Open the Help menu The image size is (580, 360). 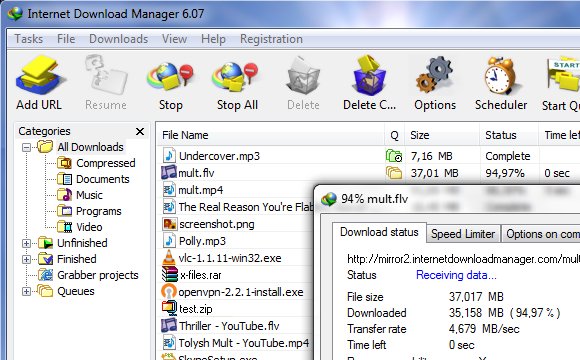pyautogui.click(x=213, y=39)
